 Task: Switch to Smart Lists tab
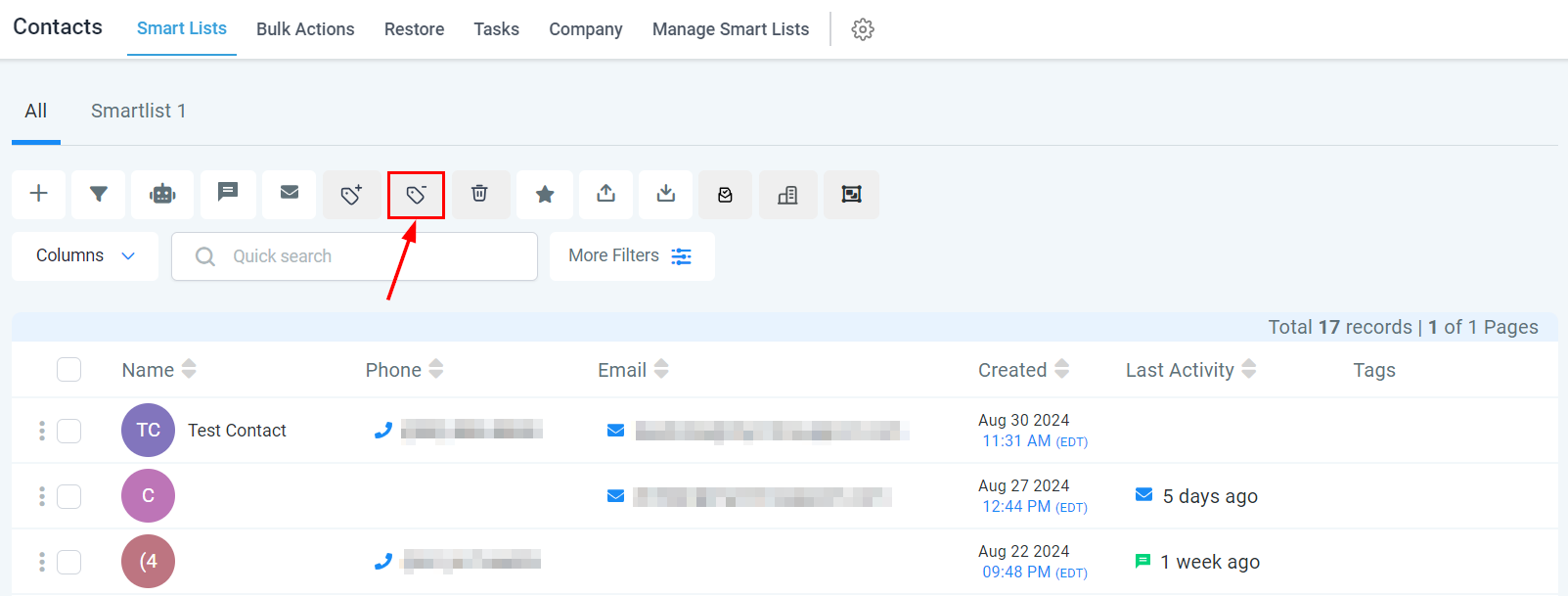tap(182, 28)
